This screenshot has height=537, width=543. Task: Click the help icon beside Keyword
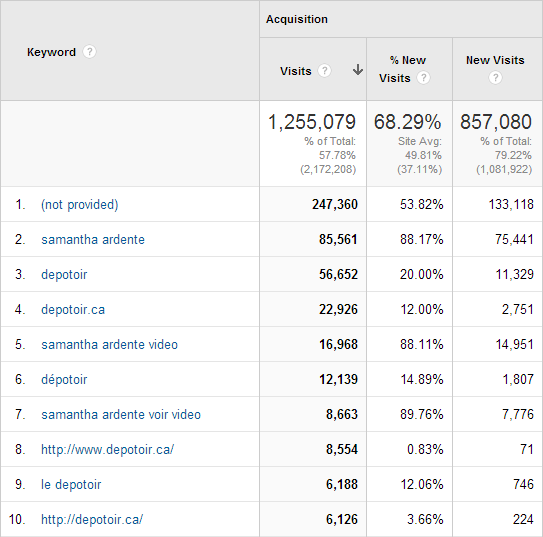coord(89,52)
